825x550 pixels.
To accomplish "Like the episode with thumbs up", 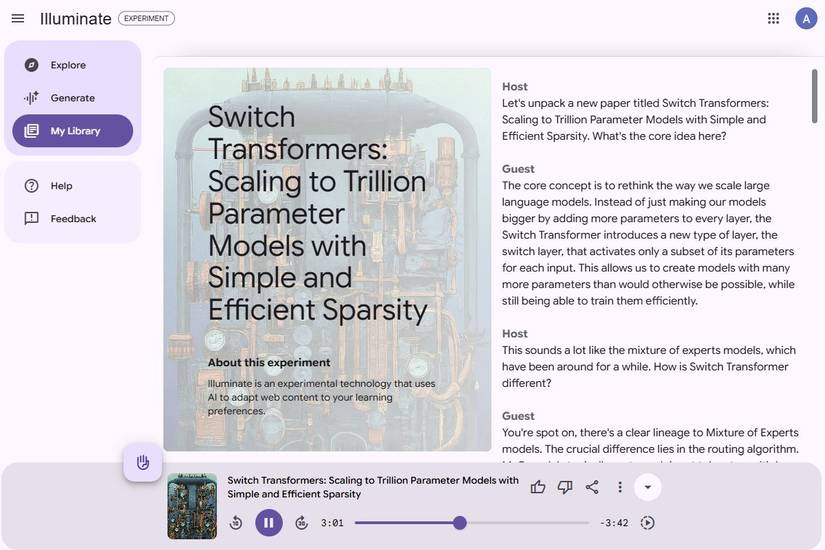I will pyautogui.click(x=538, y=487).
